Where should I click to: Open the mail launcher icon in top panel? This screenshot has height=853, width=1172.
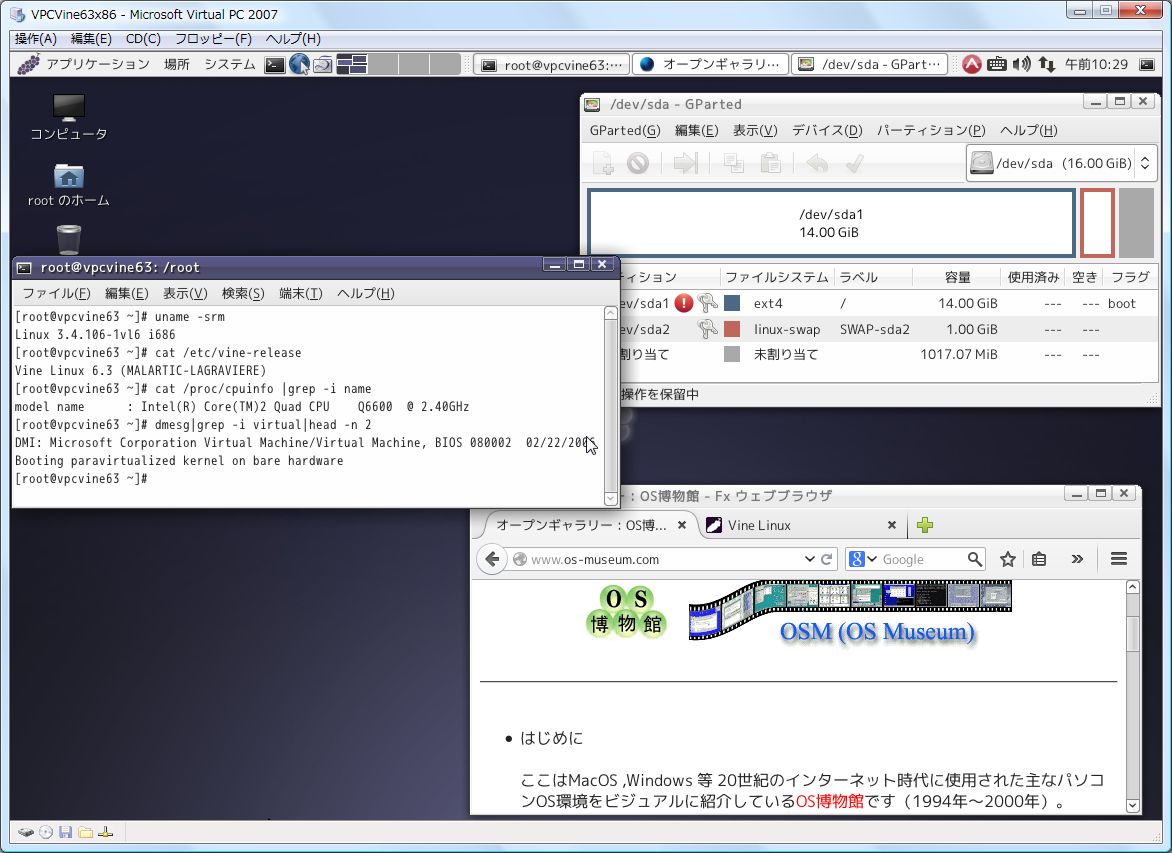click(322, 65)
